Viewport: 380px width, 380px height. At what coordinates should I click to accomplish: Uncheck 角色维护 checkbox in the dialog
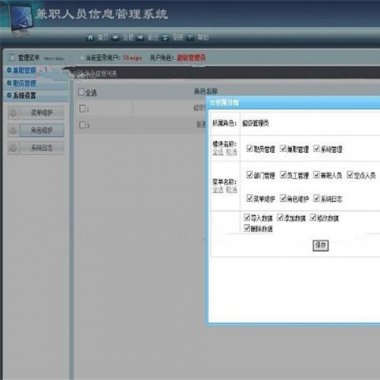point(283,198)
